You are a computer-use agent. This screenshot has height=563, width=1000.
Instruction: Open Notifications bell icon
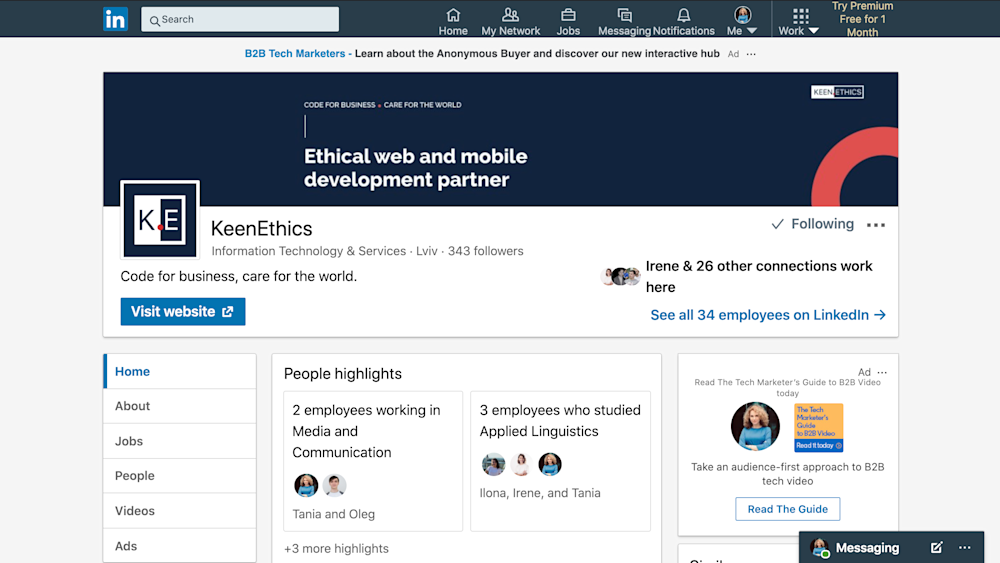pyautogui.click(x=684, y=22)
